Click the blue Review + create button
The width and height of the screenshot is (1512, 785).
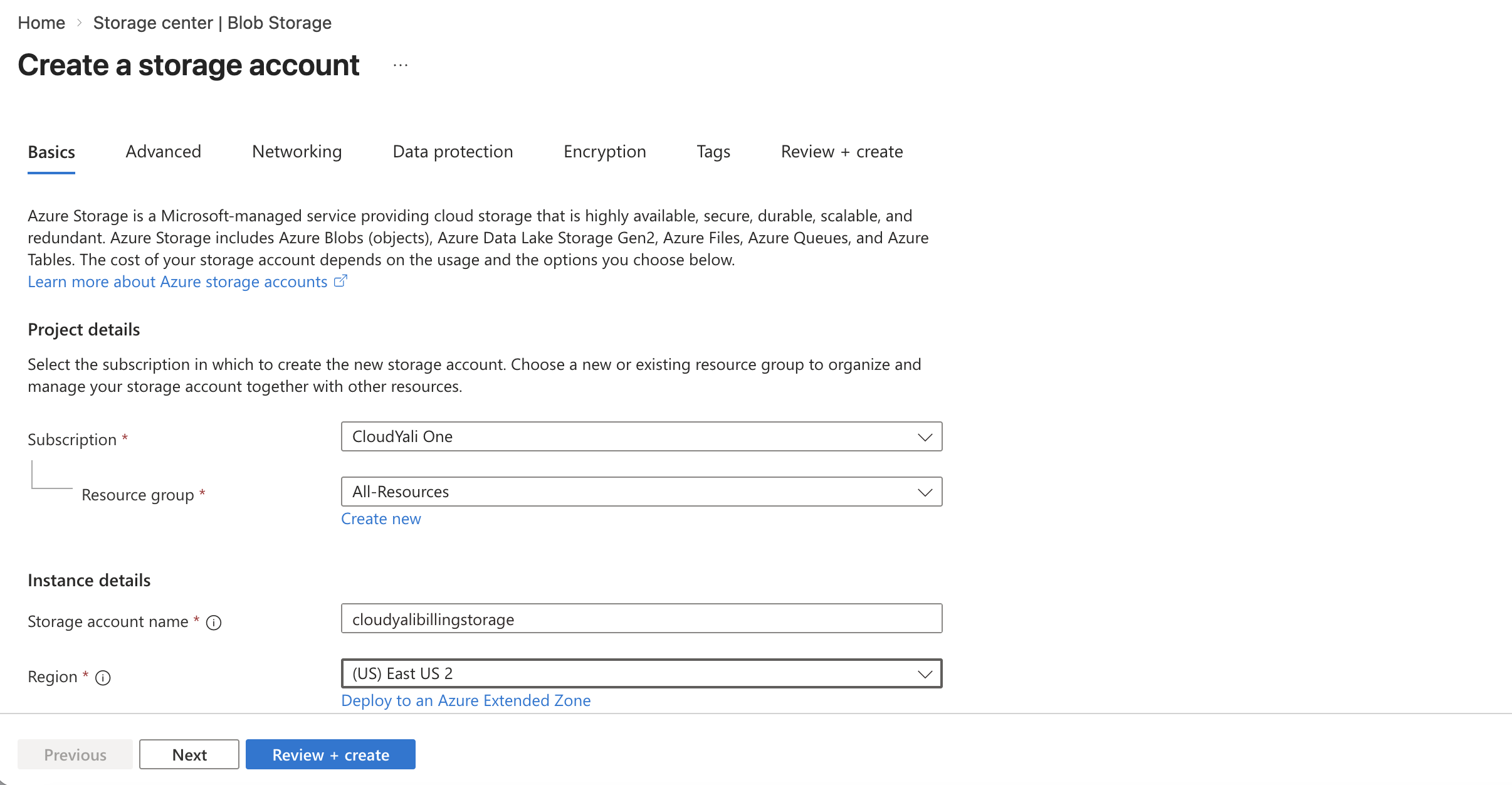point(330,754)
